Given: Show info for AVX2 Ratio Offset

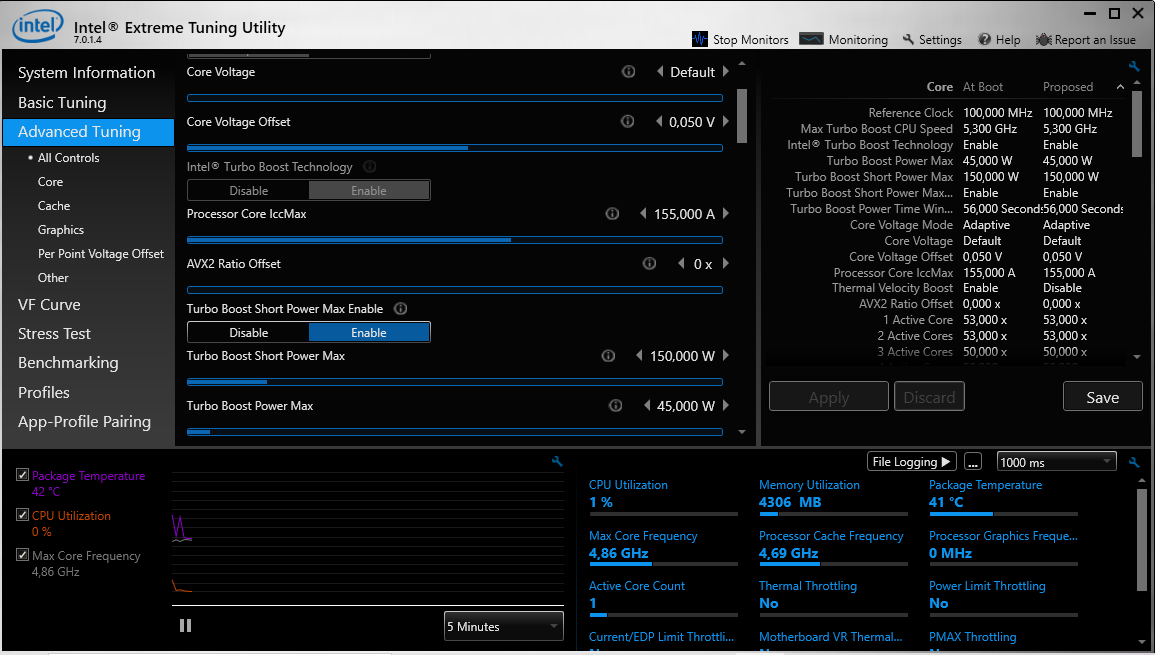Looking at the screenshot, I should [x=649, y=264].
